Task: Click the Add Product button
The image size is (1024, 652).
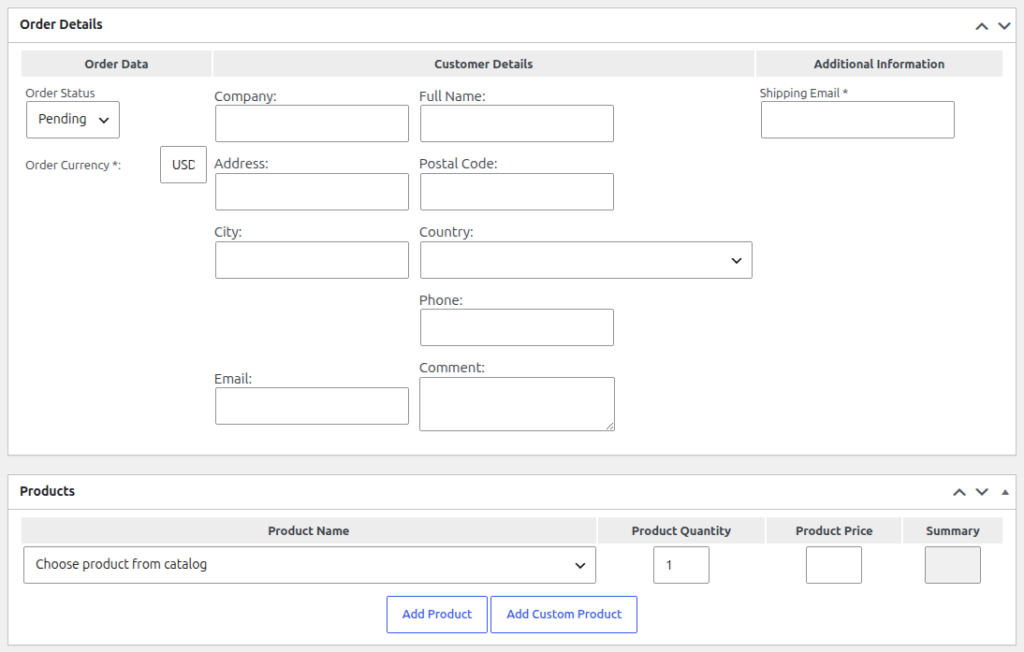Action: pos(437,614)
